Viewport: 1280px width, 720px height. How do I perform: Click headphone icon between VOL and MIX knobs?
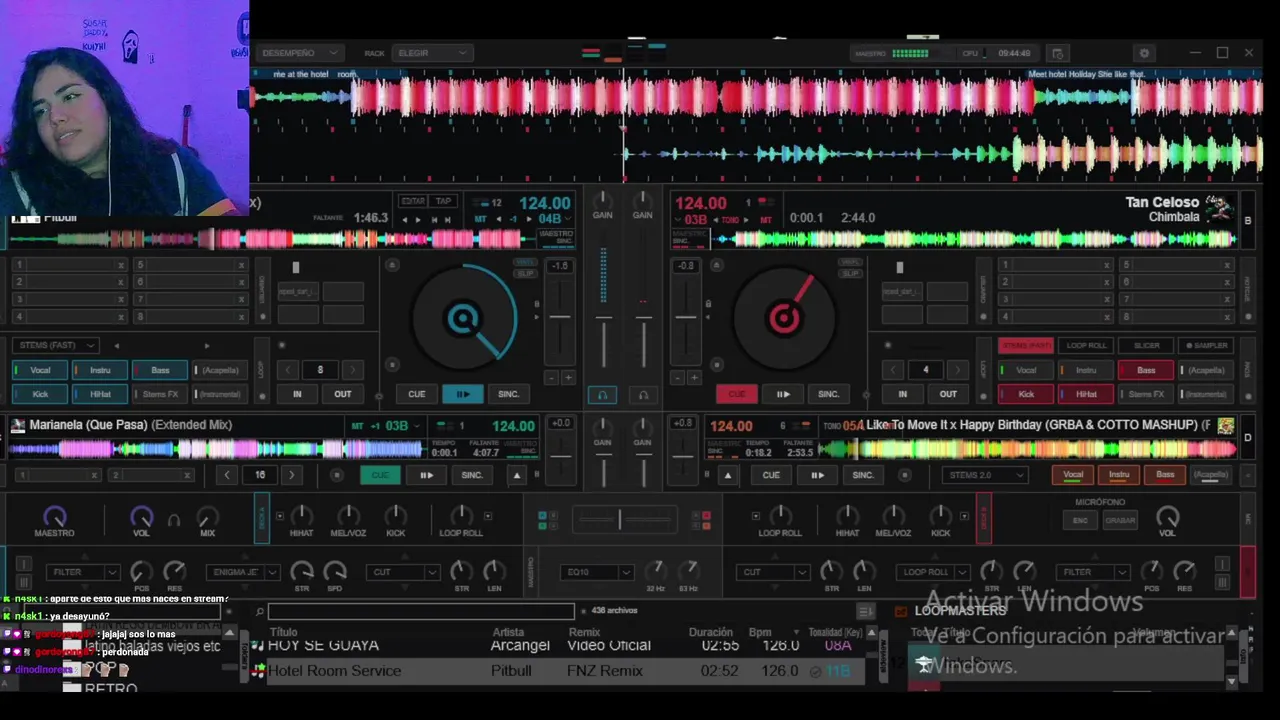[x=174, y=520]
